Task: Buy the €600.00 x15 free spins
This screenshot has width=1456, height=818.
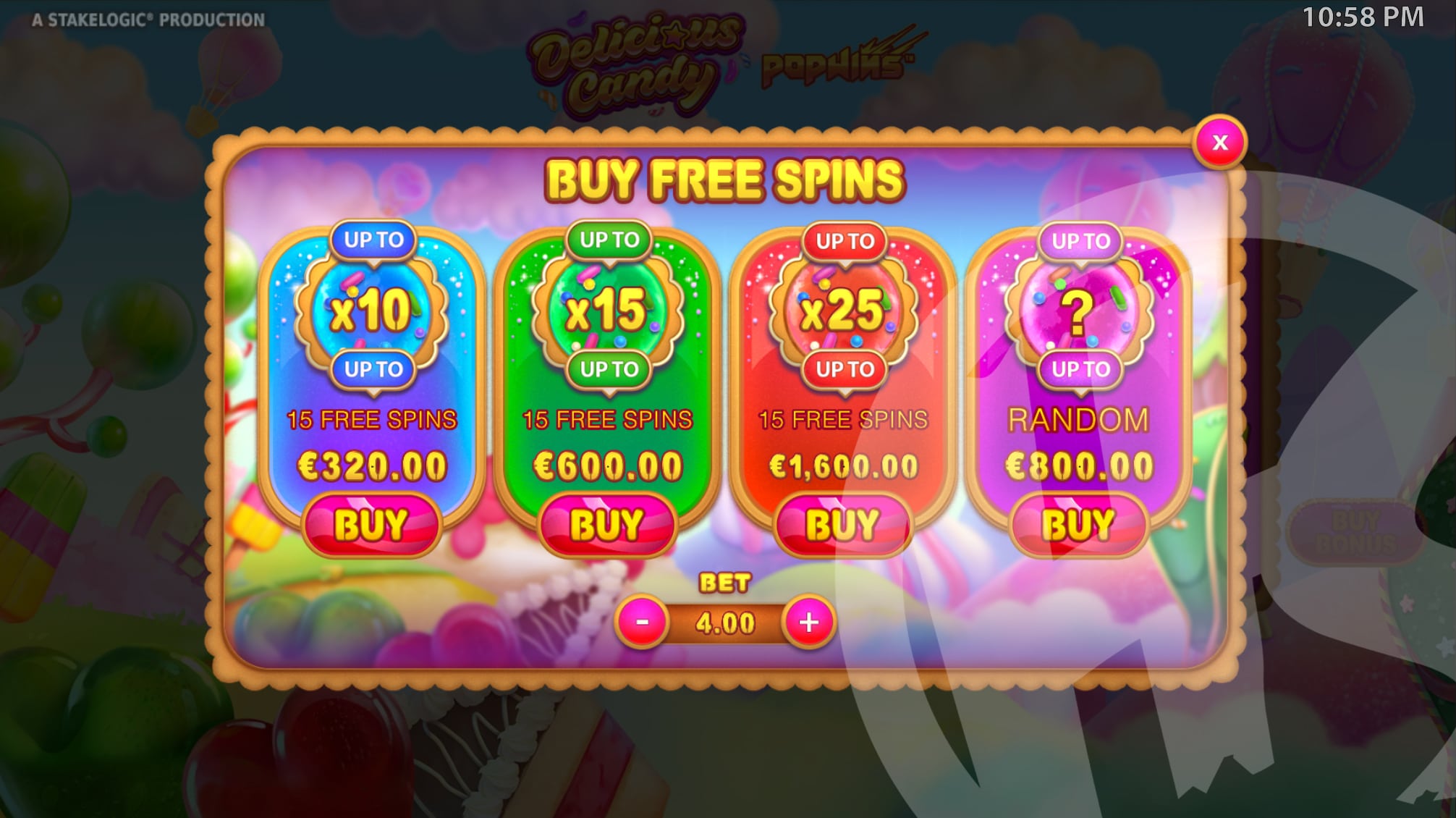Action: tap(607, 525)
